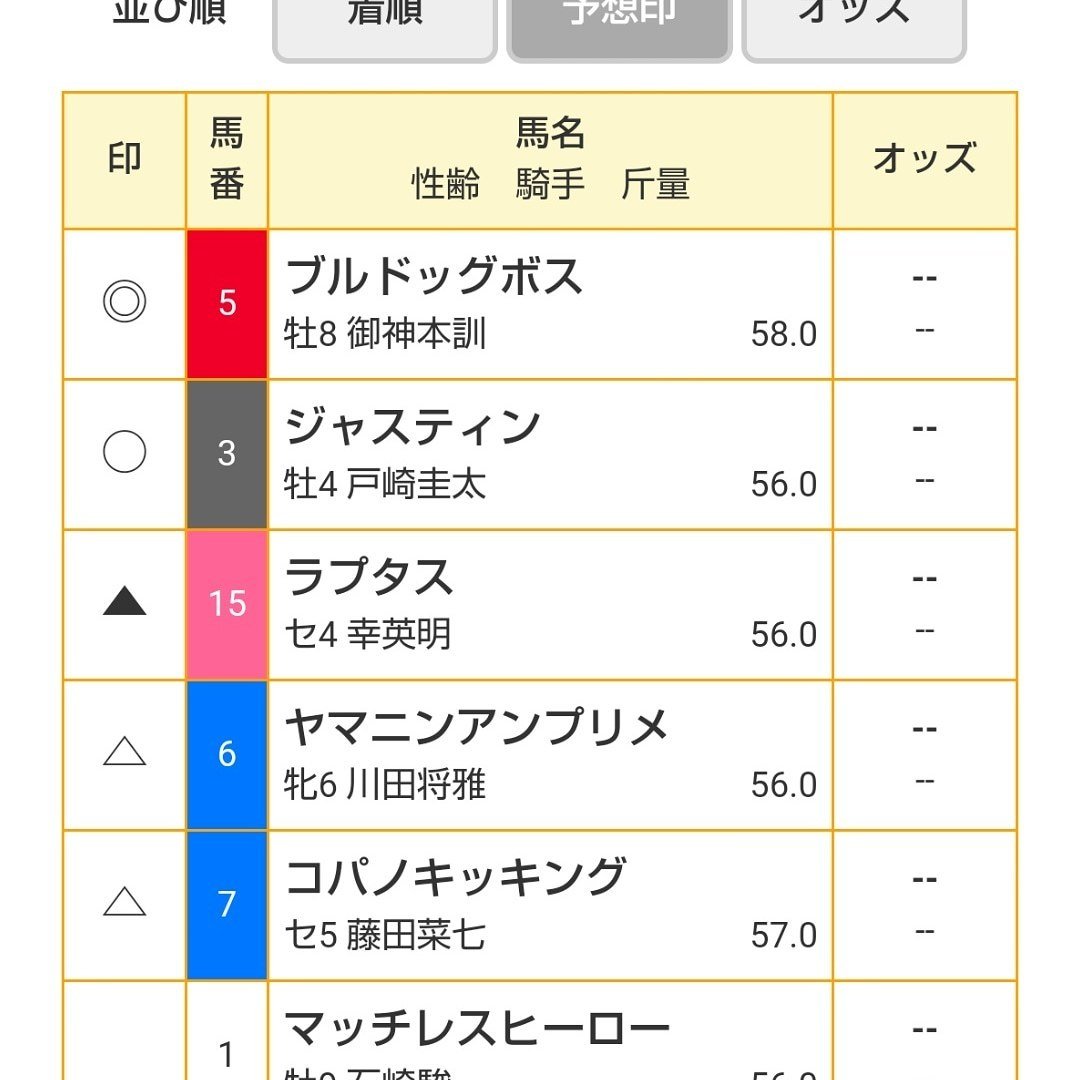
Task: Click the black triangle mark for ラプタス
Action: [x=125, y=601]
